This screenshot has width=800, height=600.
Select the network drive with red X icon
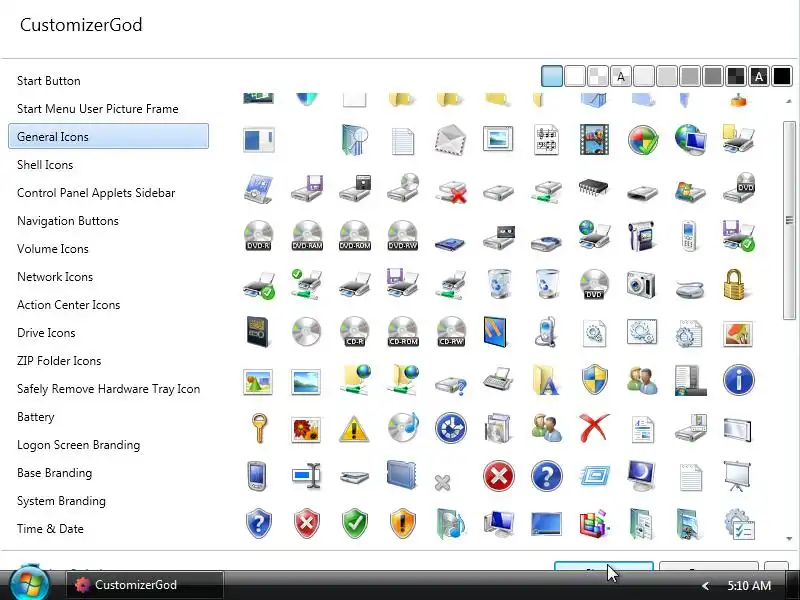pos(452,191)
